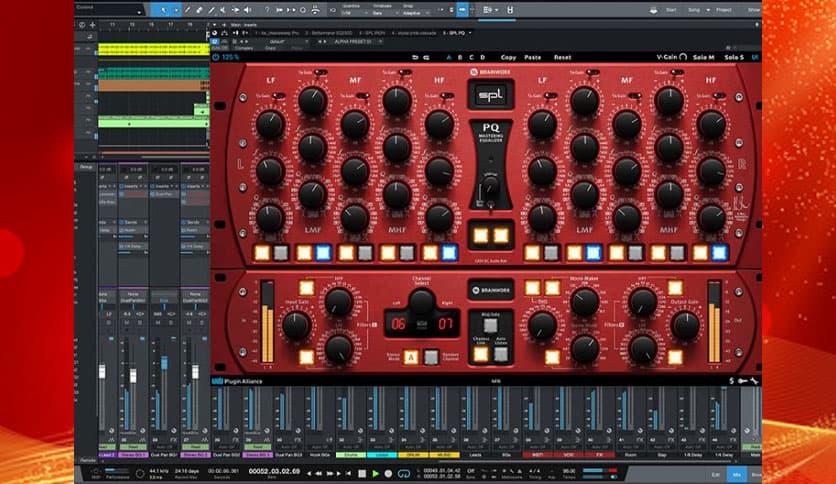
Task: Toggle the blue button under right HF band
Action: point(719,253)
